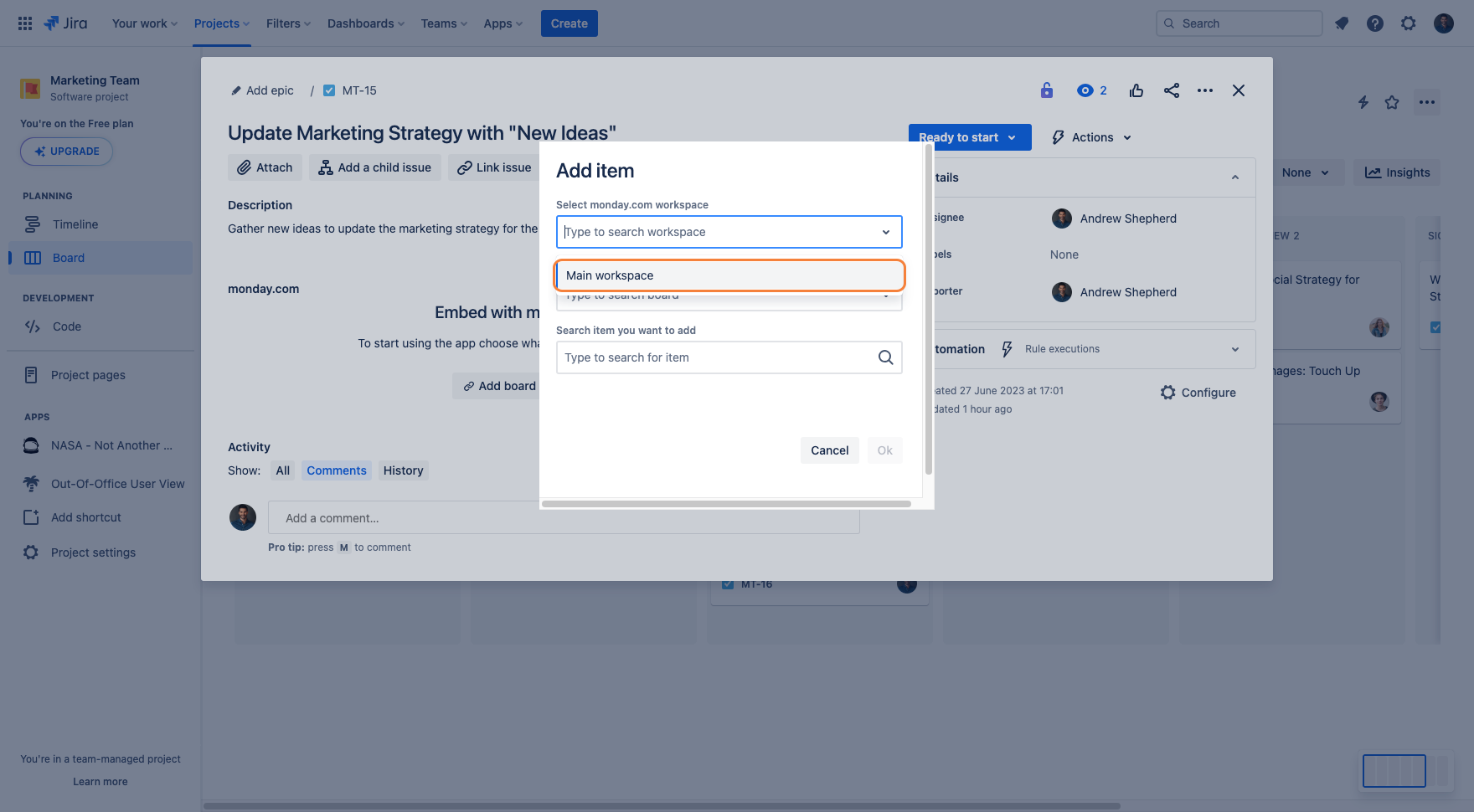The image size is (1474, 812).
Task: Open the issue more actions ellipsis
Action: coord(1205,90)
